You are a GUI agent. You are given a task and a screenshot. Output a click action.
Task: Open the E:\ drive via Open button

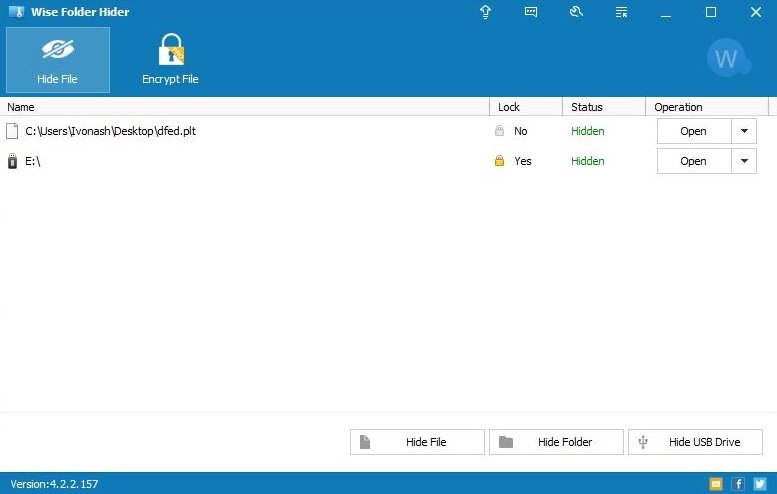point(694,161)
